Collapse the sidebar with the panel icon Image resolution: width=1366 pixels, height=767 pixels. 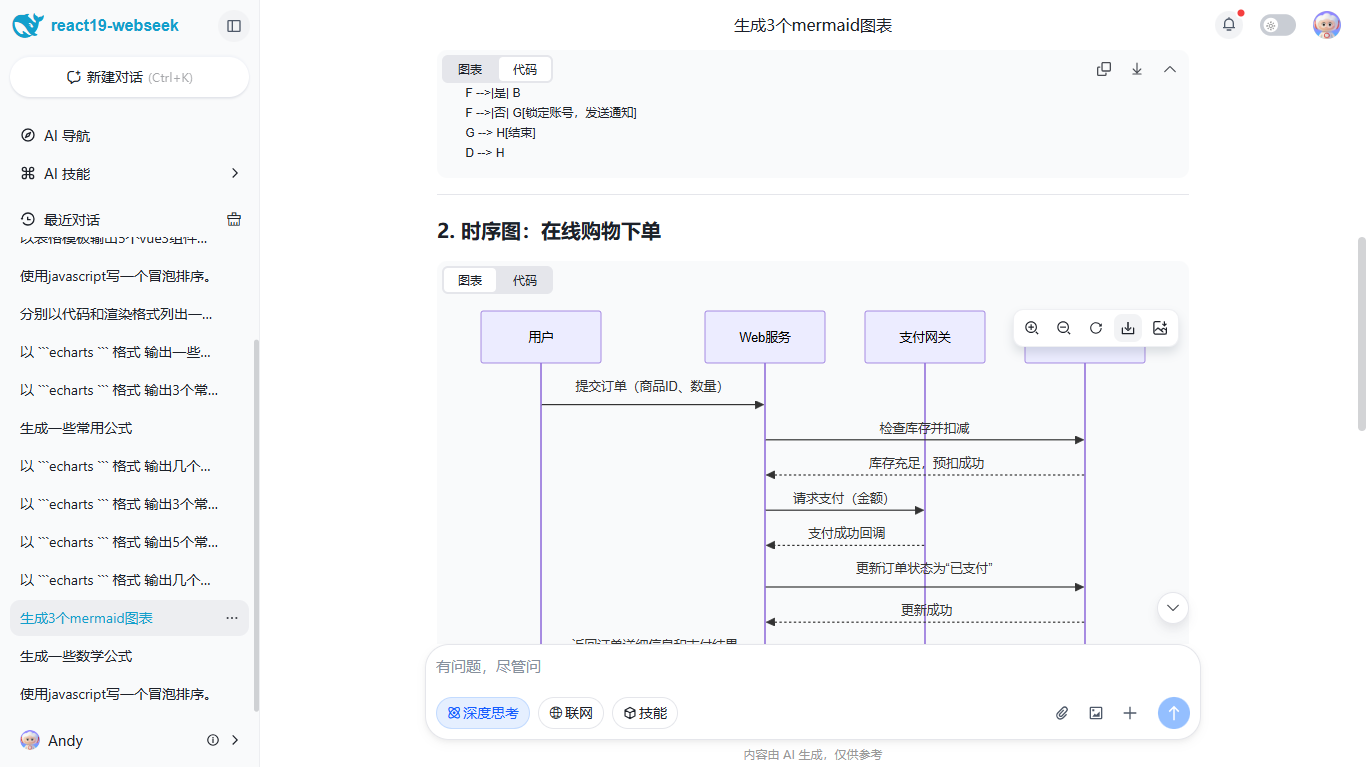tap(234, 26)
